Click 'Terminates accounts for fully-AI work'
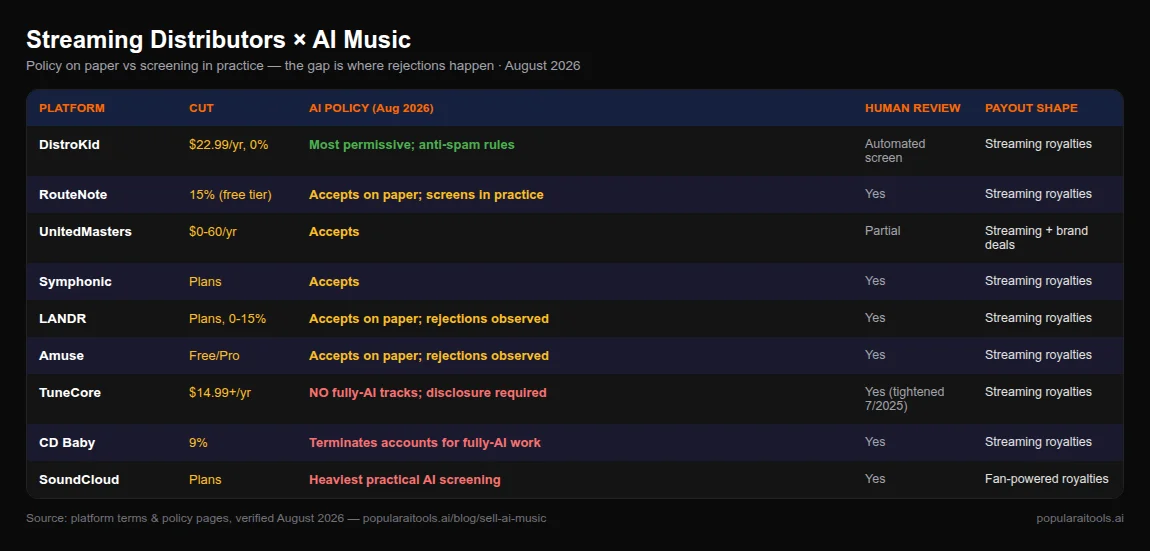Image resolution: width=1150 pixels, height=551 pixels. coord(425,442)
